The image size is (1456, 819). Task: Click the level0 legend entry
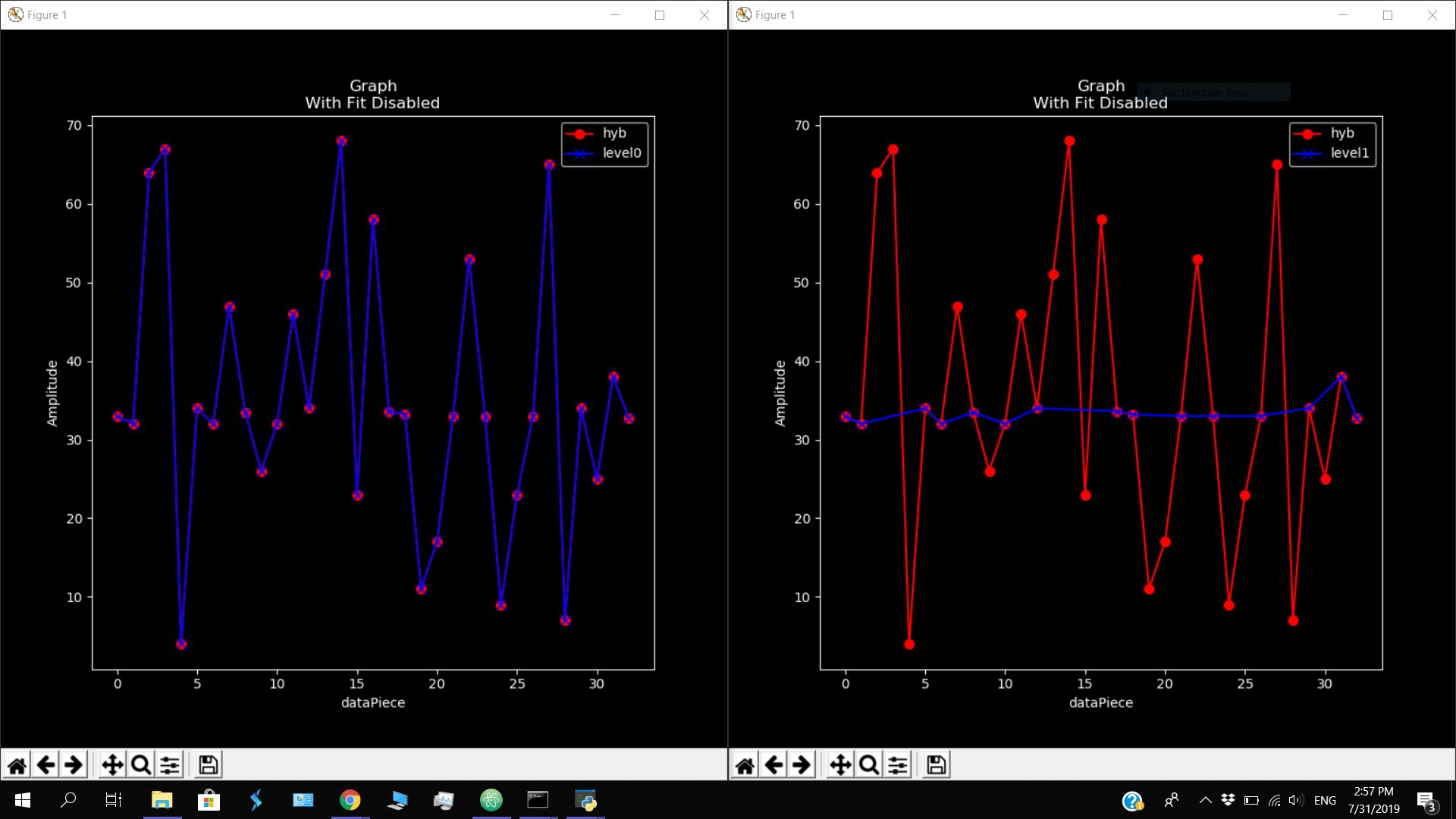(621, 153)
